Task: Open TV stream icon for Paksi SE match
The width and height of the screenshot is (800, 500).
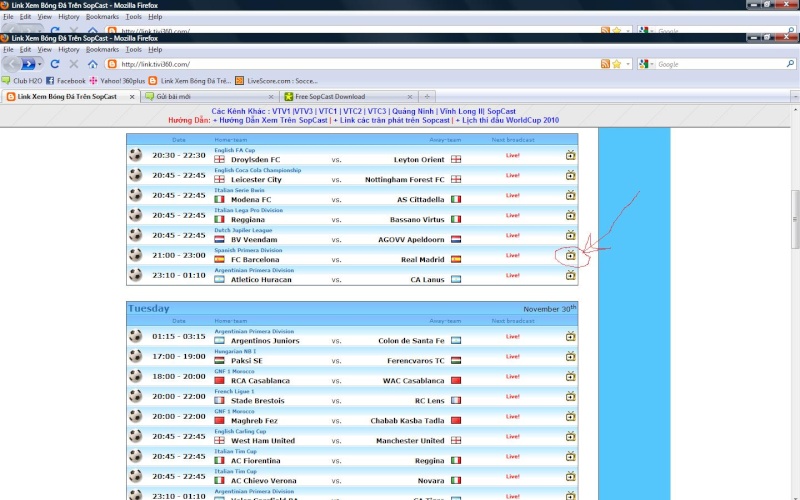Action: click(x=570, y=356)
